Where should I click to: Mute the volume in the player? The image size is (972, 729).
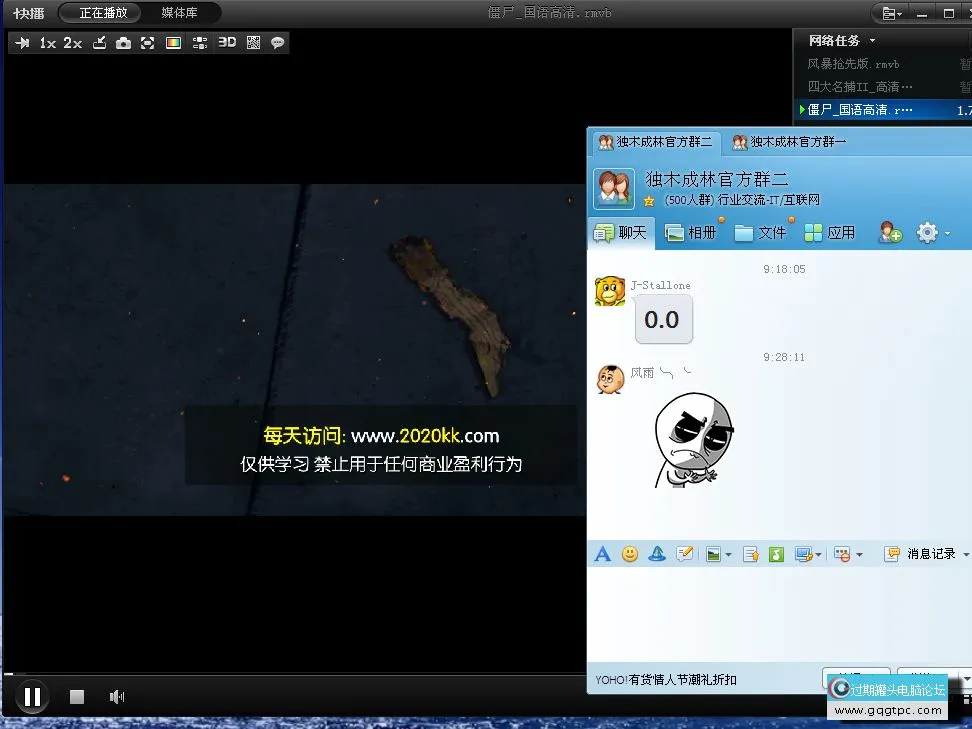[x=117, y=696]
